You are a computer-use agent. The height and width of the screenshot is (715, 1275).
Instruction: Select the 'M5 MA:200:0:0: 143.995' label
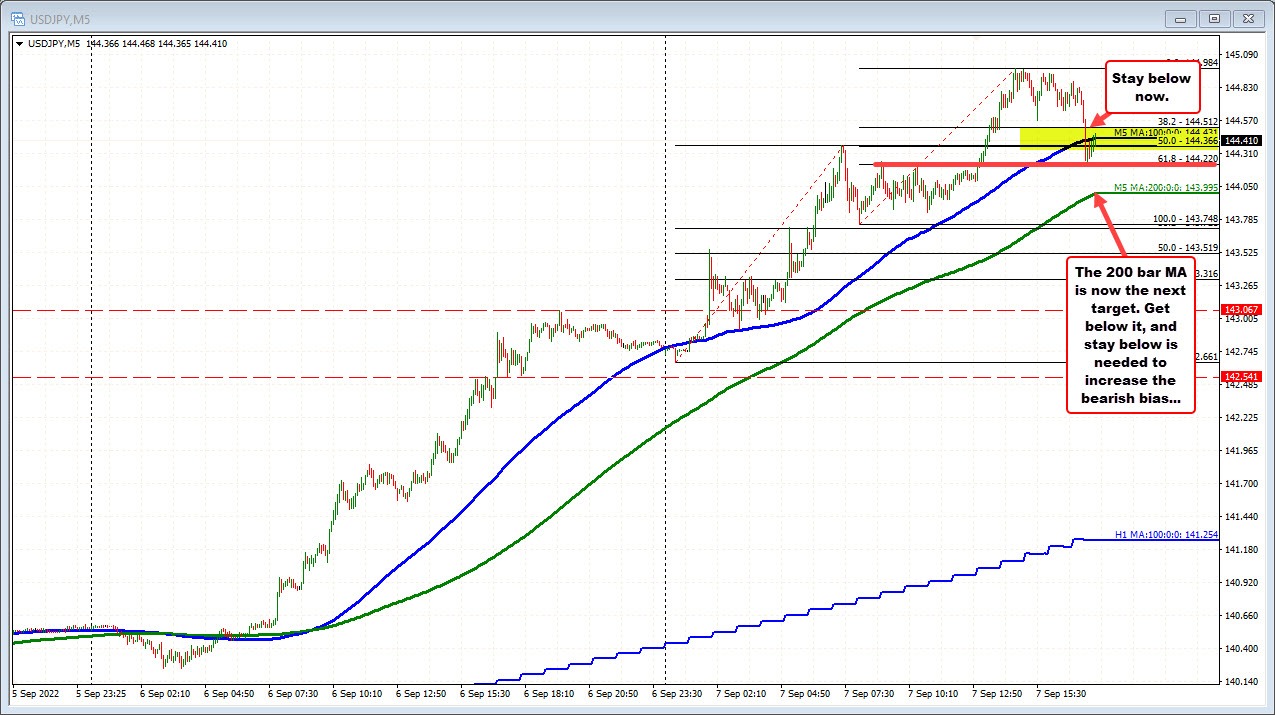tap(1164, 187)
